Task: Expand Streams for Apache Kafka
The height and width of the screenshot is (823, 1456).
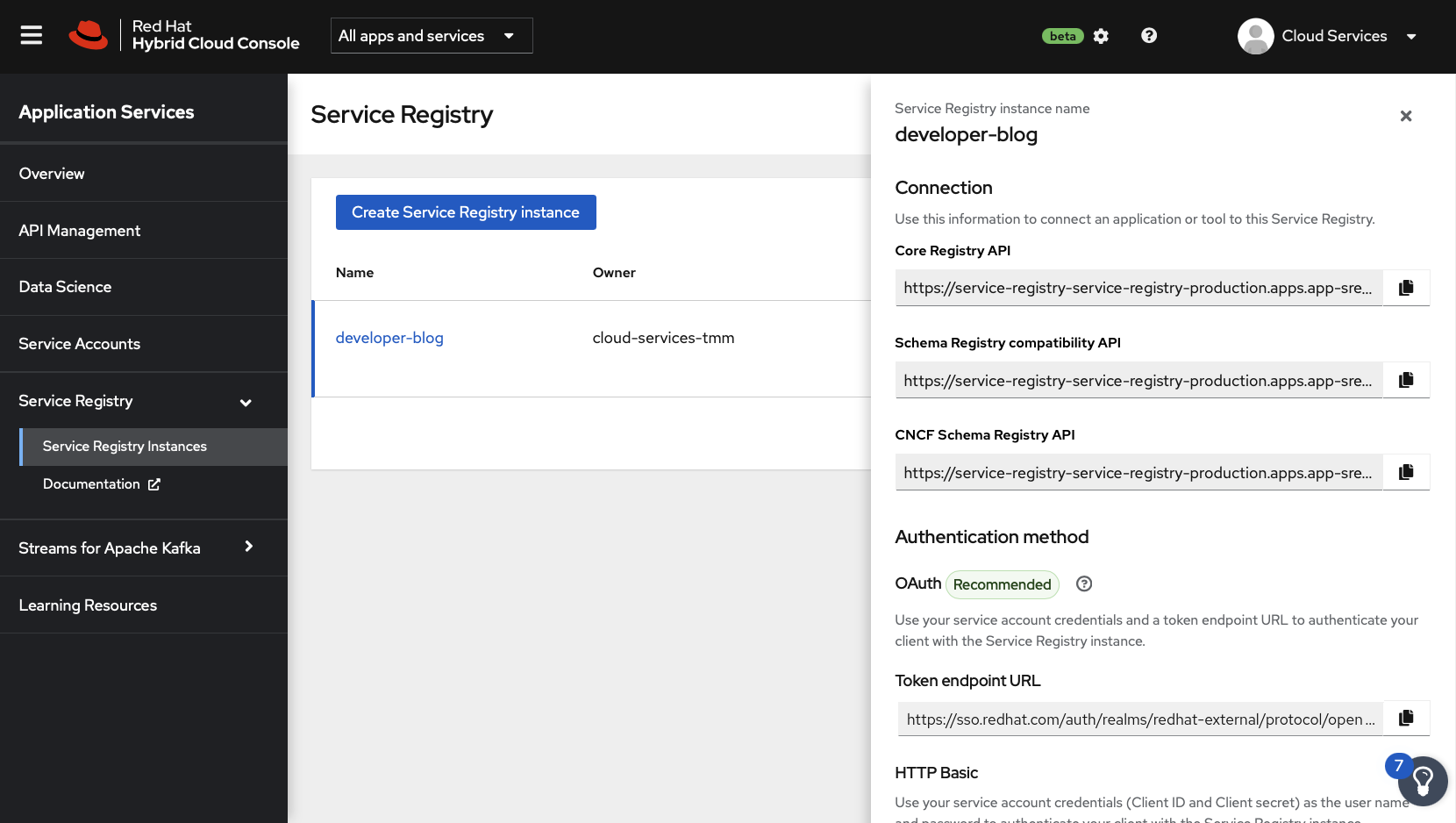Action: [x=248, y=547]
